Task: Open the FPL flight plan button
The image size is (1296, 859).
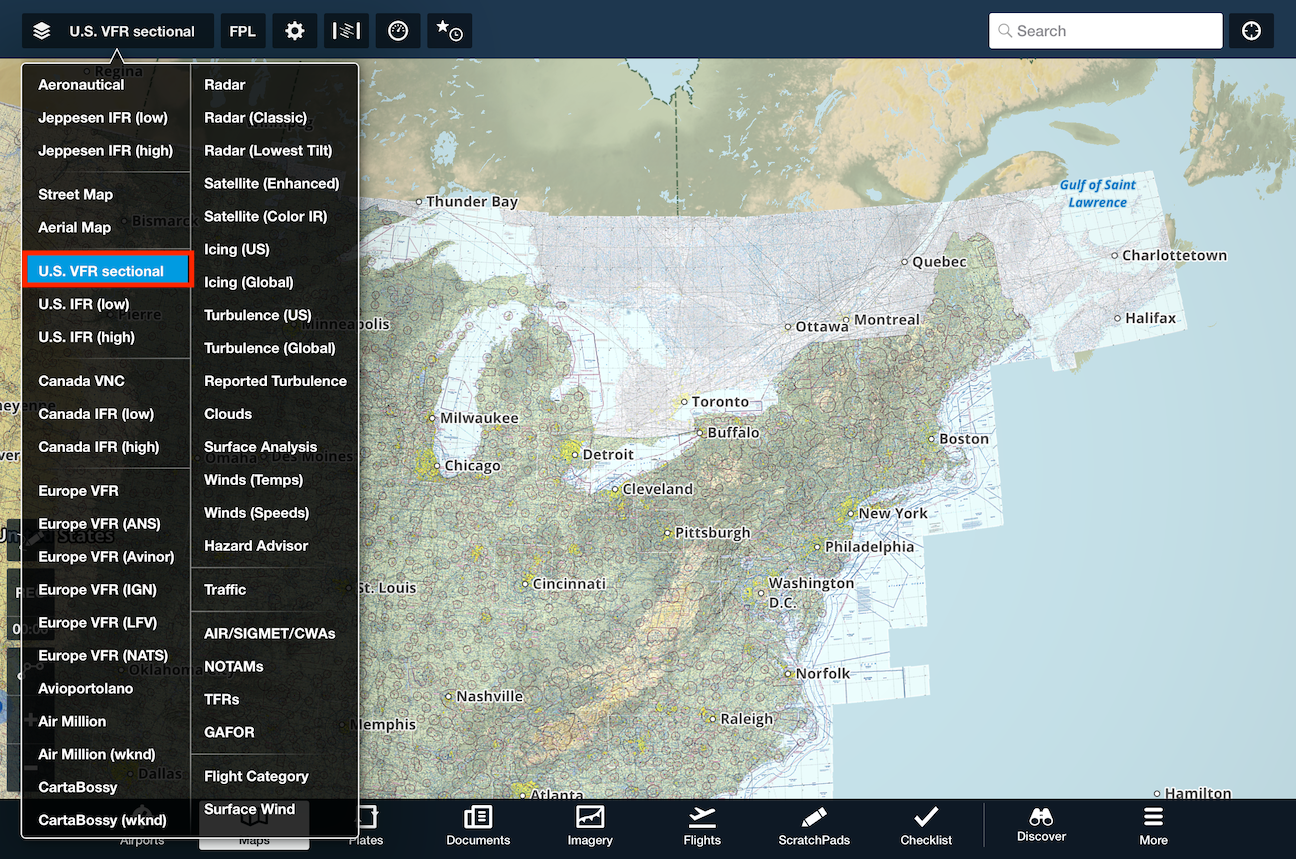Action: 242,31
